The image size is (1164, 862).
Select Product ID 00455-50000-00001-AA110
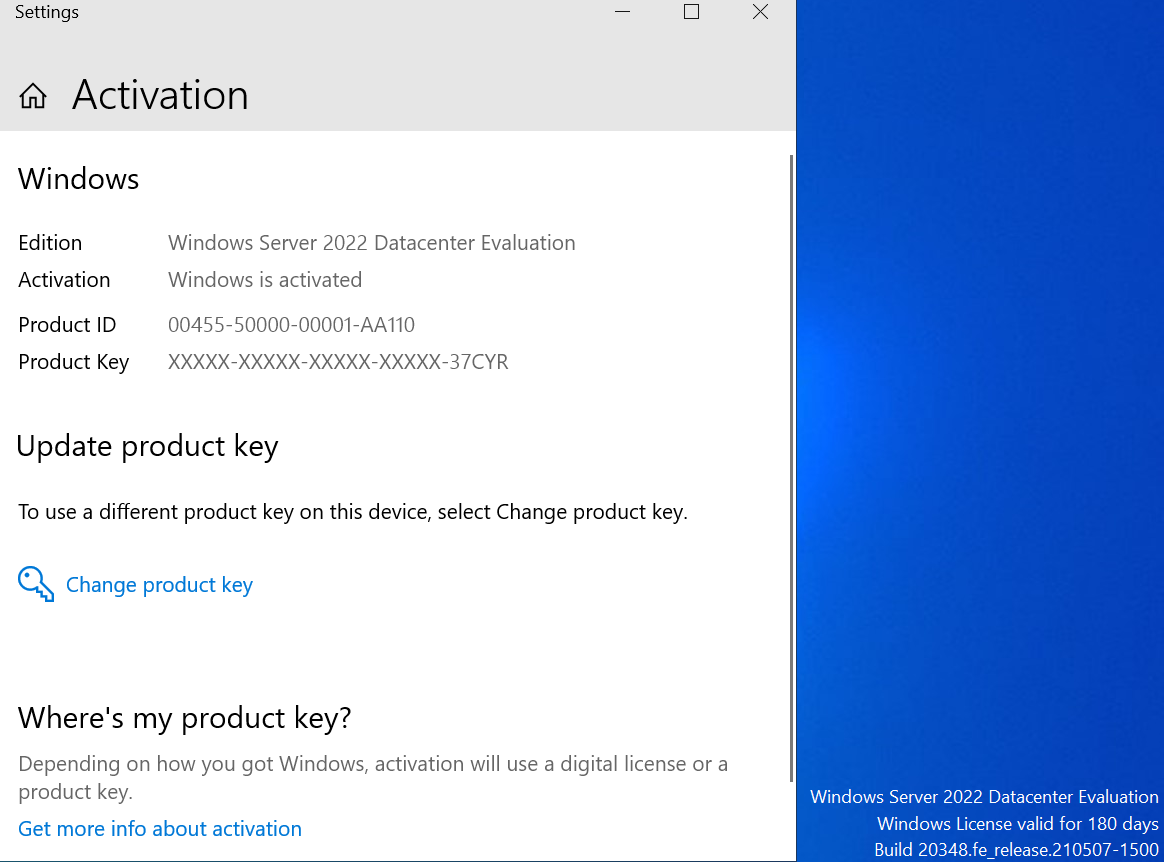[291, 324]
